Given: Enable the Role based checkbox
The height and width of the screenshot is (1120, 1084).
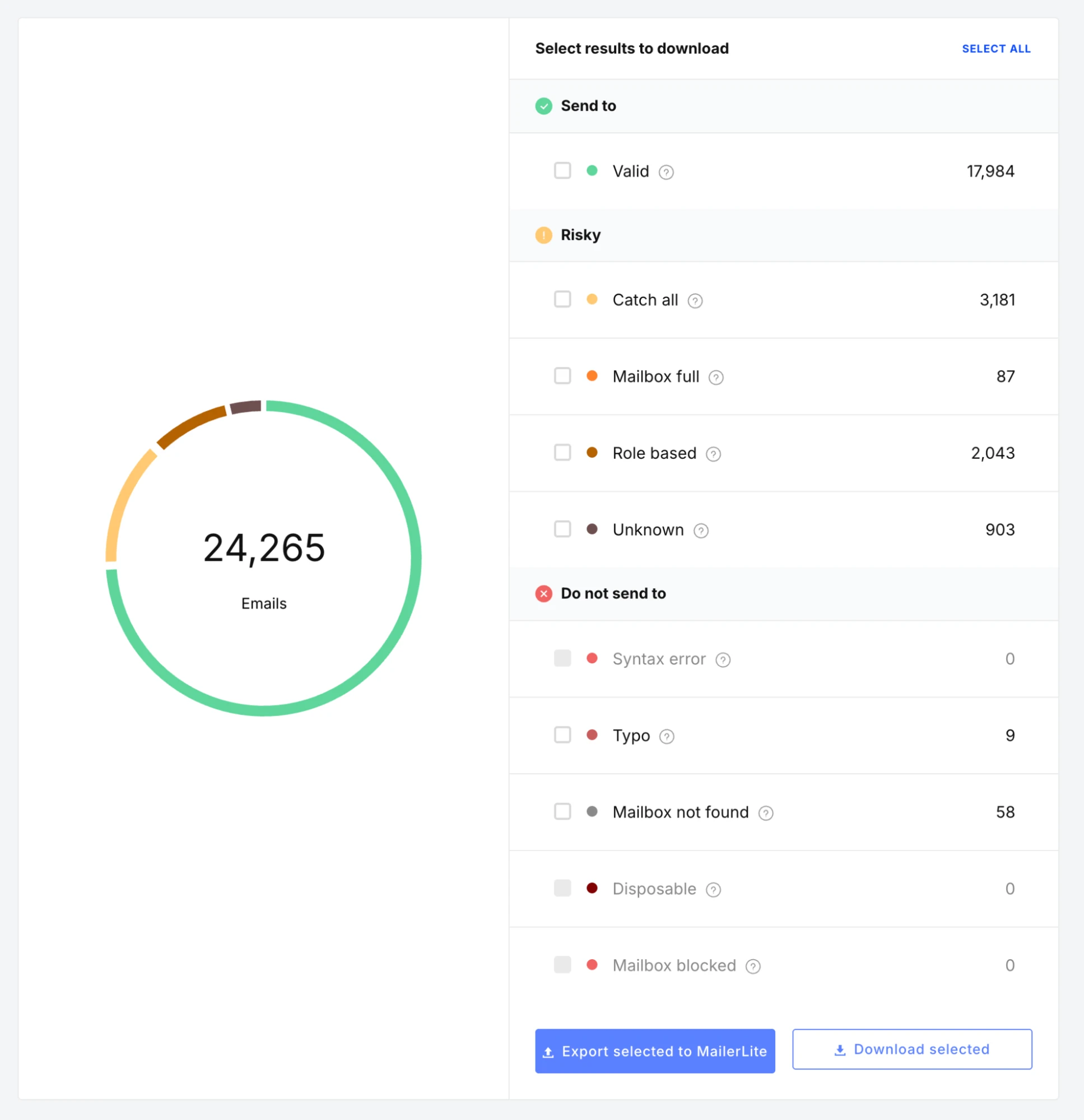Looking at the screenshot, I should click(x=562, y=452).
